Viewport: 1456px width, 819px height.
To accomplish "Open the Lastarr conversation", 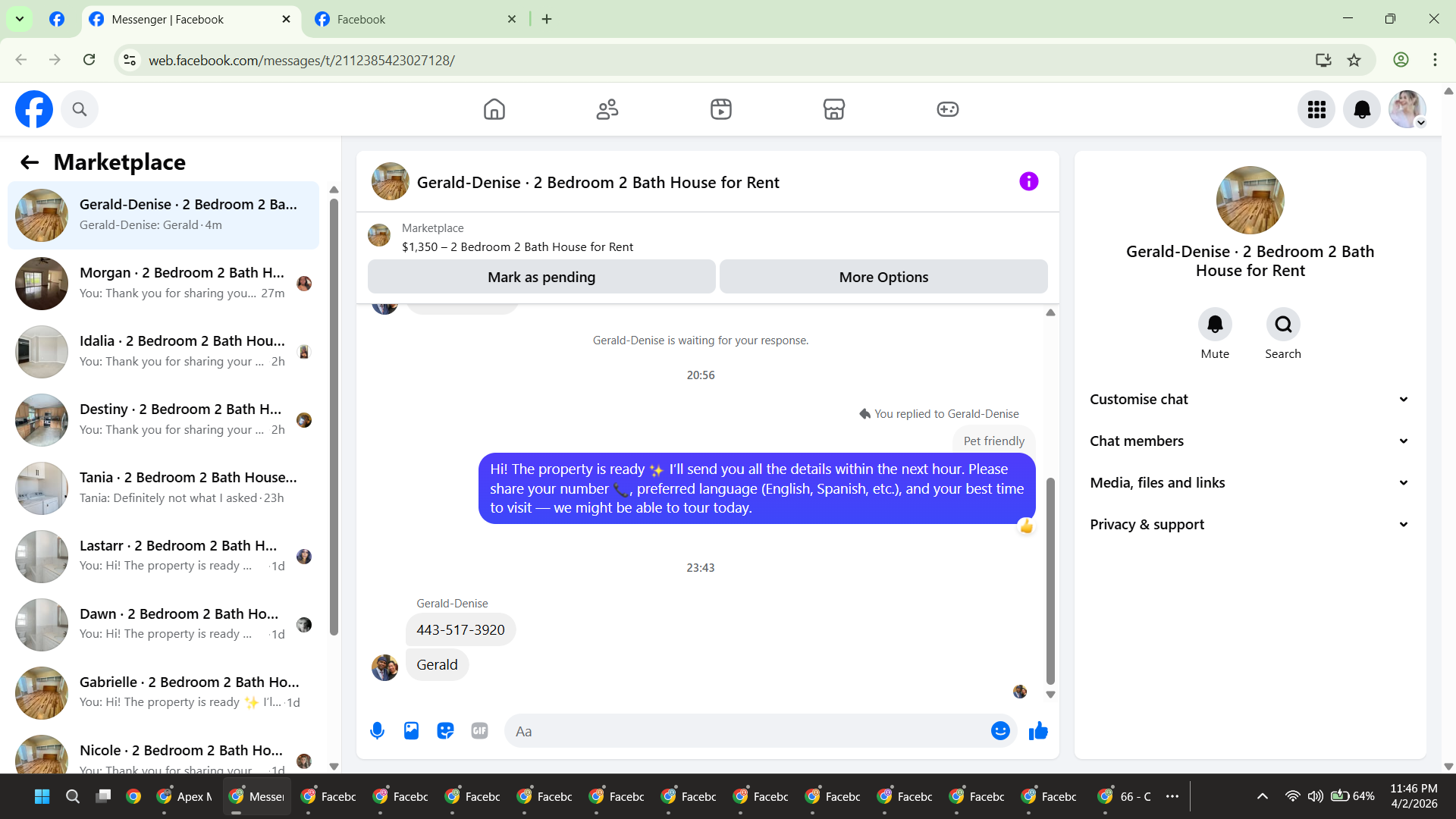I will [163, 557].
